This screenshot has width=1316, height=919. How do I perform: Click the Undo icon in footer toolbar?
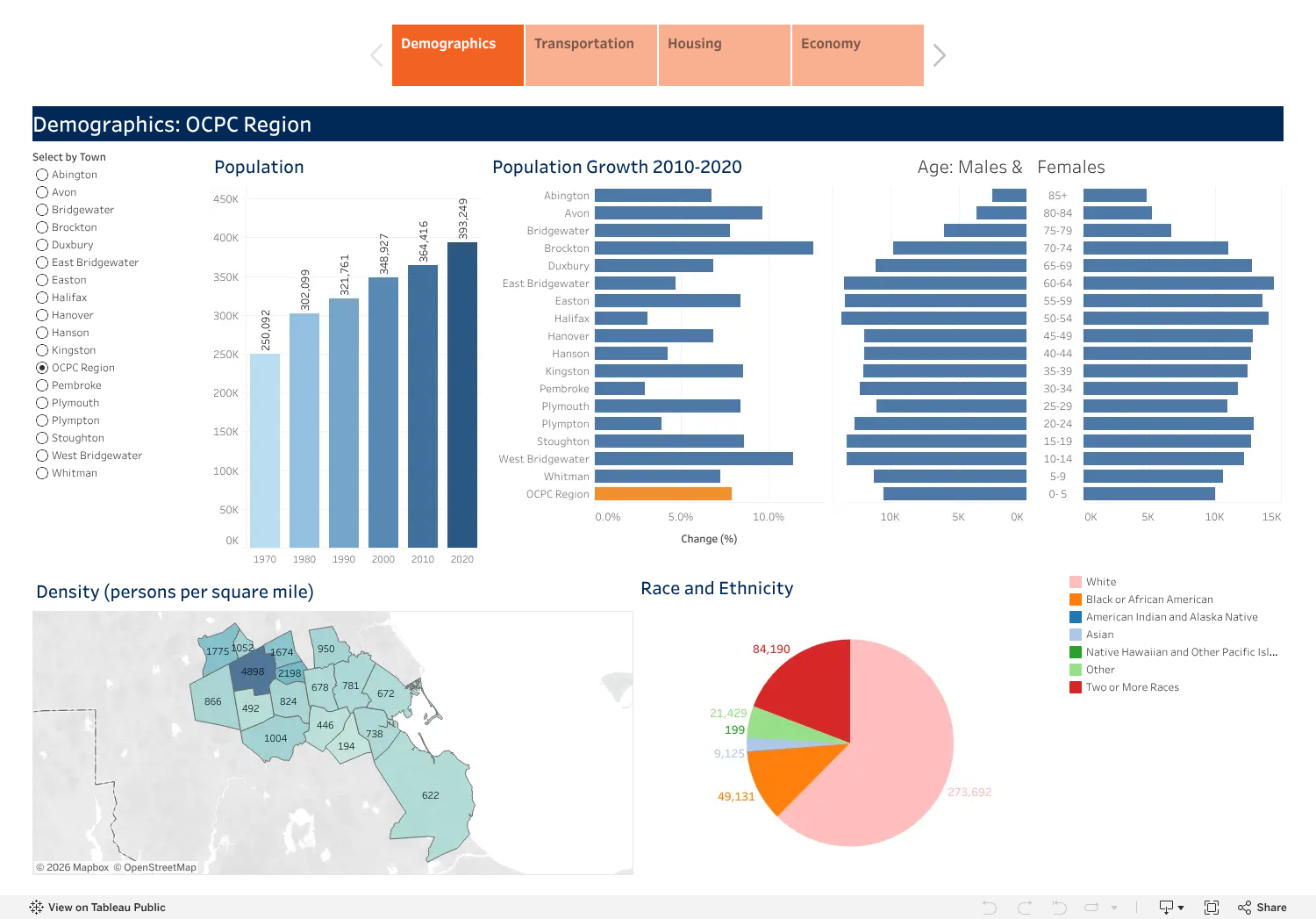[x=990, y=908]
